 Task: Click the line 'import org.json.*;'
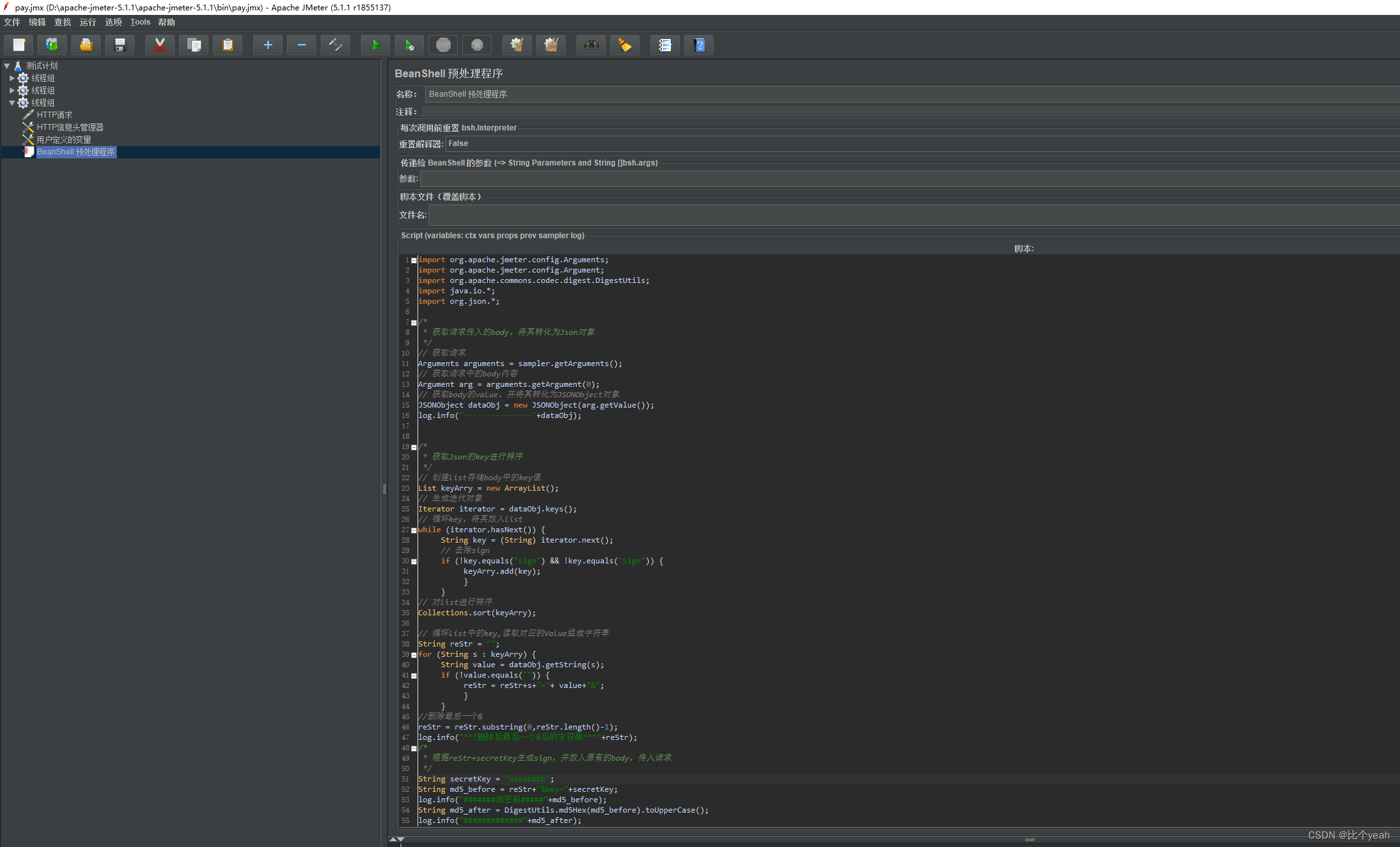pos(459,301)
